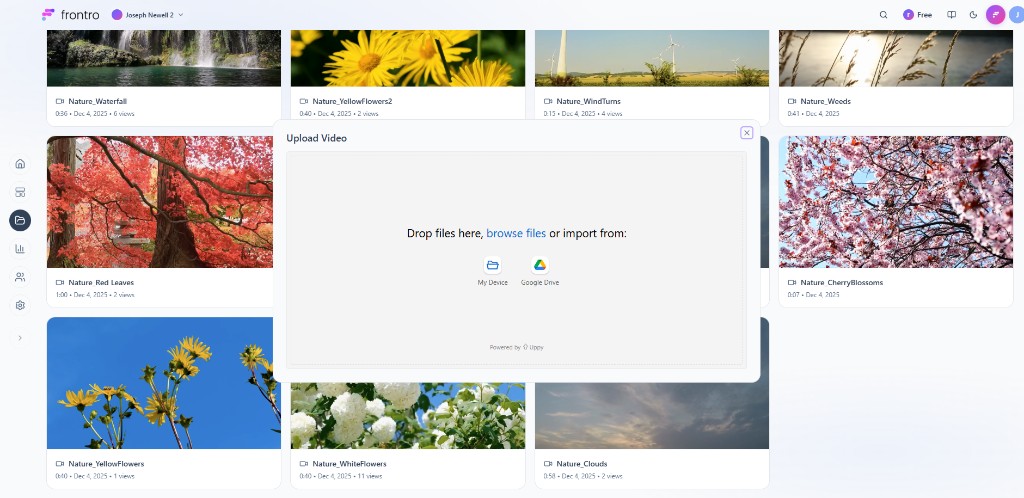Viewport: 1024px width, 498px height.
Task: Click video icon beside Nature_YellowFlowers title
Action: tap(60, 463)
